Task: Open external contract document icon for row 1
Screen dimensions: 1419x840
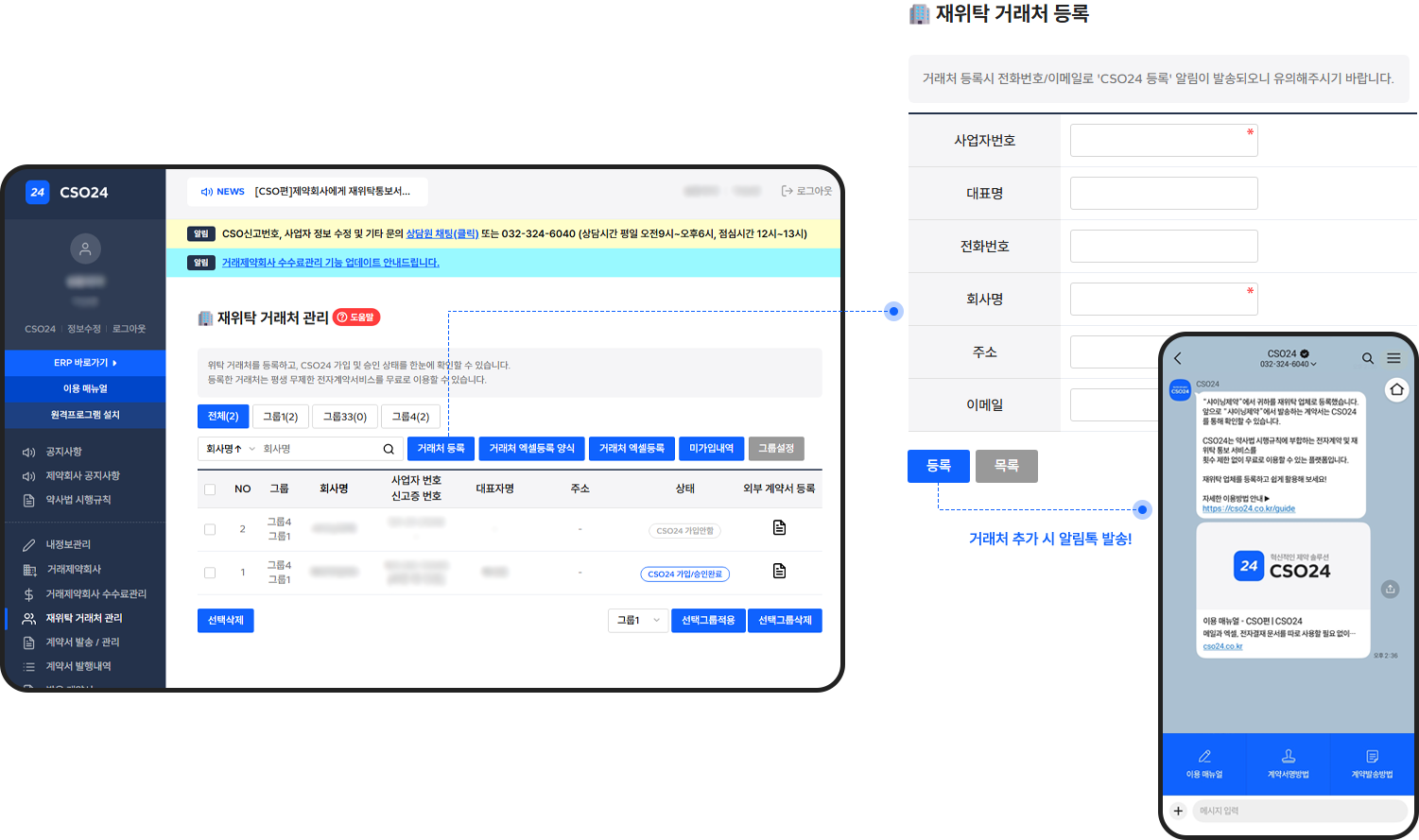Action: pos(779,571)
